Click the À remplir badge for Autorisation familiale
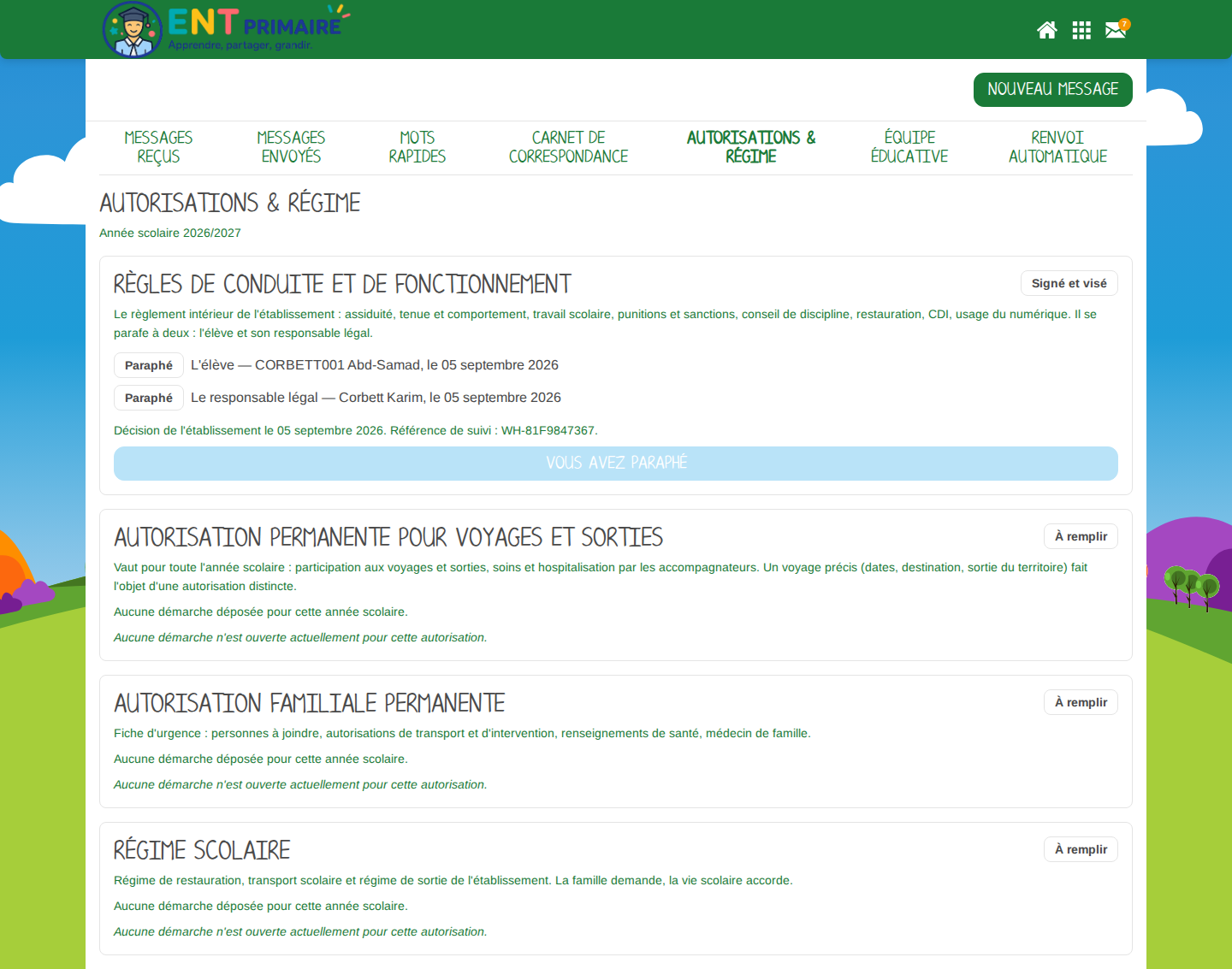The width and height of the screenshot is (1232, 969). pyautogui.click(x=1081, y=702)
